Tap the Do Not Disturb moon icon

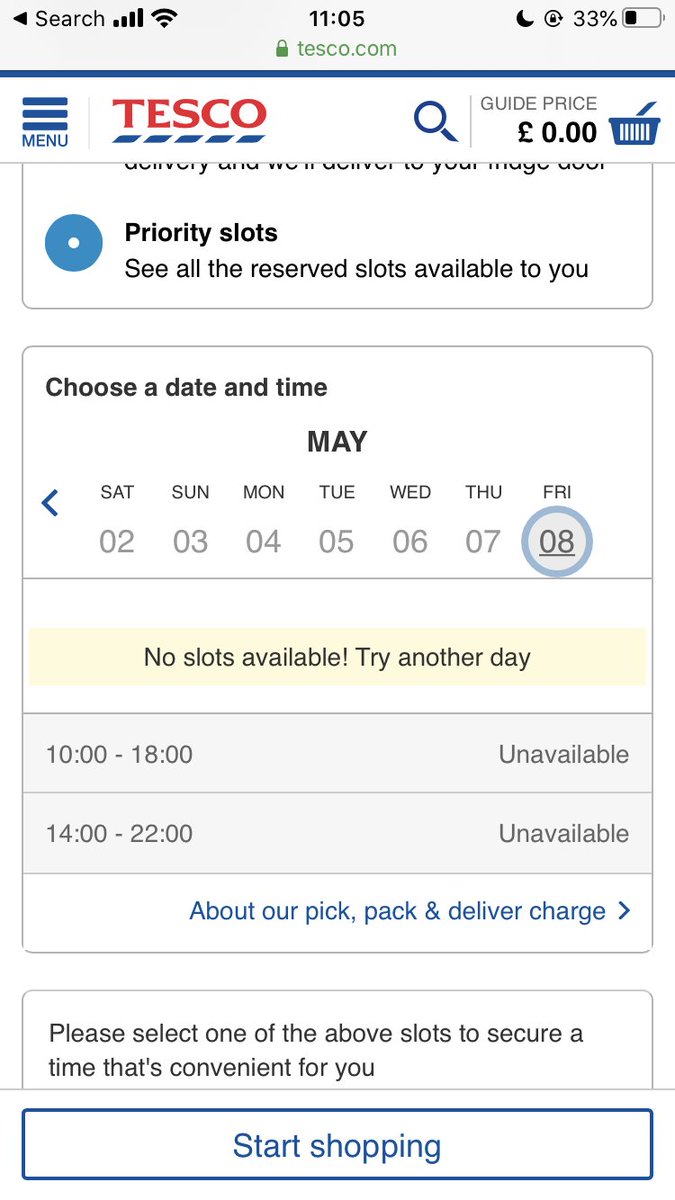tap(525, 19)
